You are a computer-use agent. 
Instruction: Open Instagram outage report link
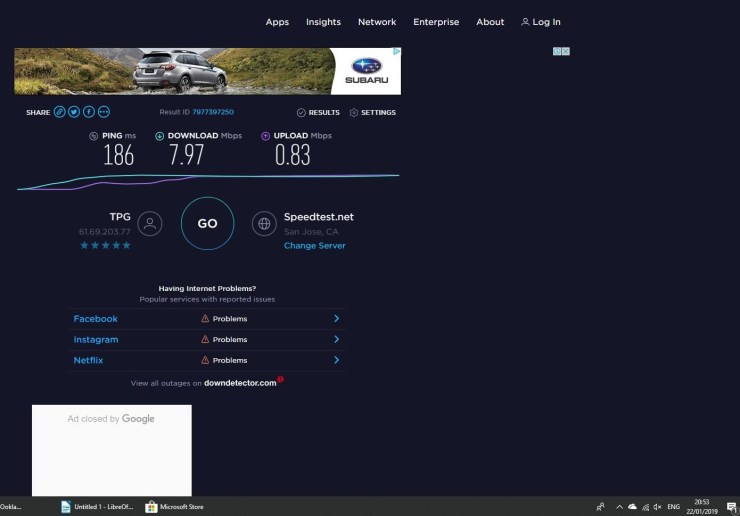(x=96, y=339)
